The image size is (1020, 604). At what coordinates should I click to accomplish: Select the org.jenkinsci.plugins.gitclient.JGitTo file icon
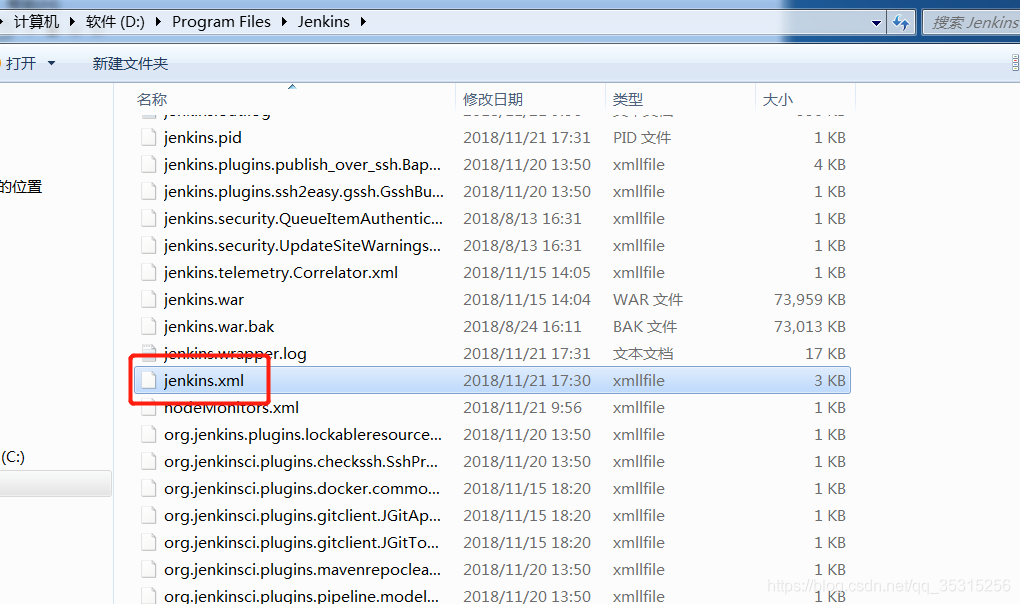(149, 543)
